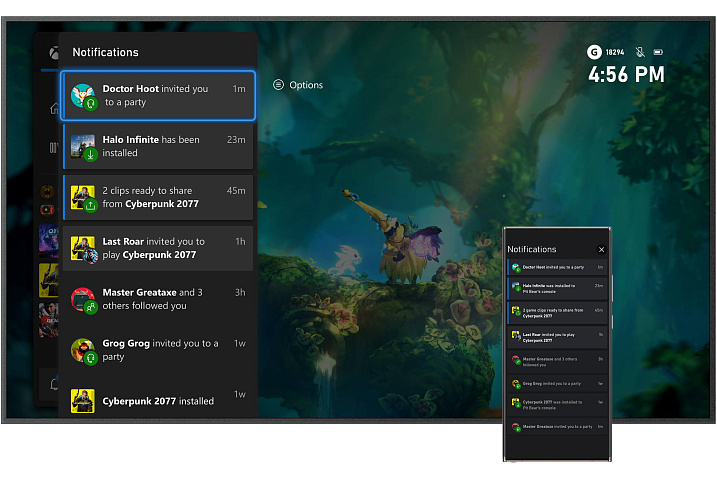The image size is (717, 478).
Task: Open Last Roar's Cyberpunk 2077 game invite
Action: point(158,248)
